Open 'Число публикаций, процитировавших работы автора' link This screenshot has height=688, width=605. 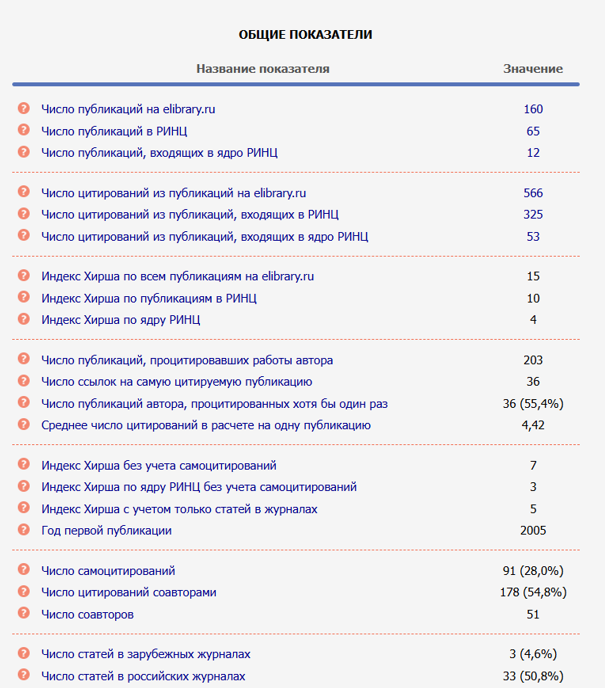[187, 360]
